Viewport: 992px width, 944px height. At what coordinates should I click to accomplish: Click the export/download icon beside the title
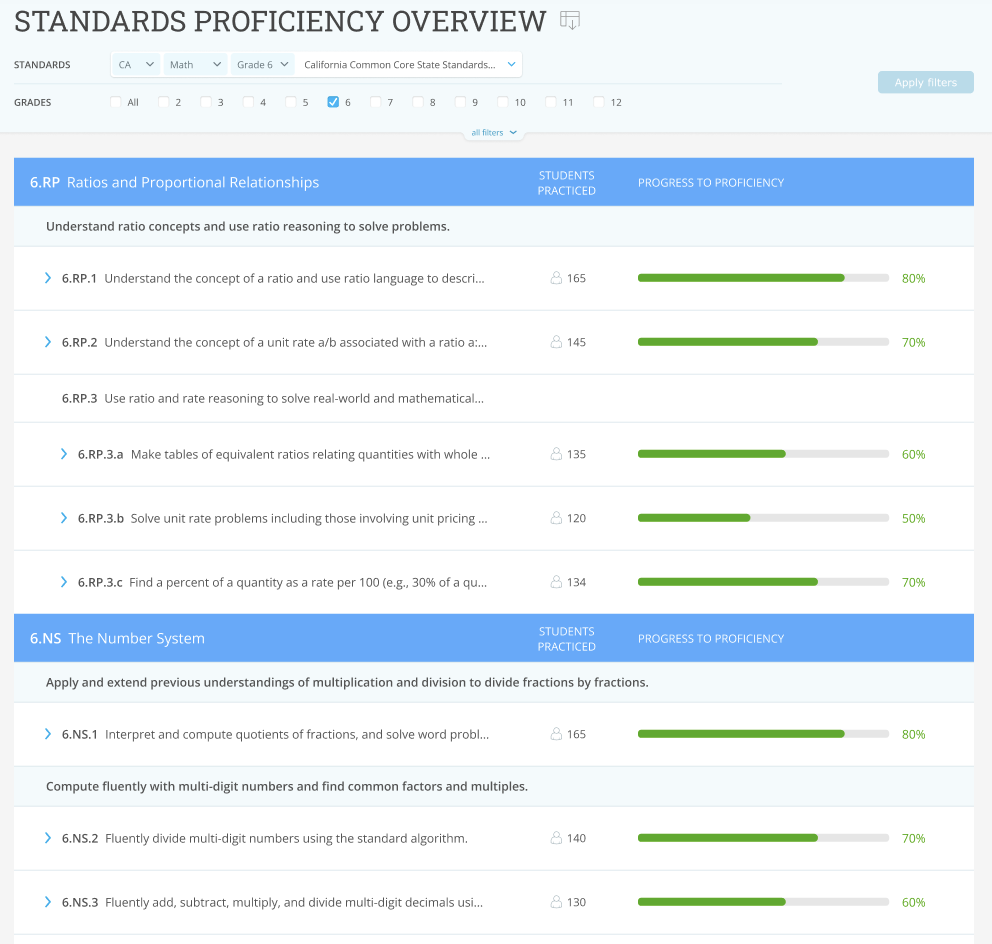570,20
